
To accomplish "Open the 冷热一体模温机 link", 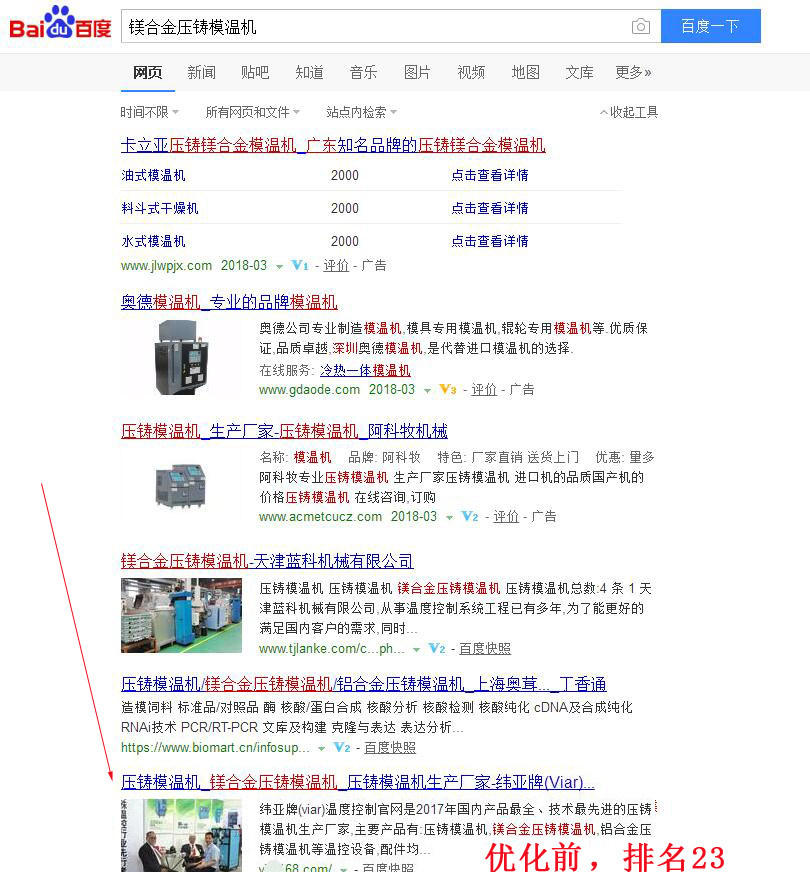I will click(x=365, y=370).
